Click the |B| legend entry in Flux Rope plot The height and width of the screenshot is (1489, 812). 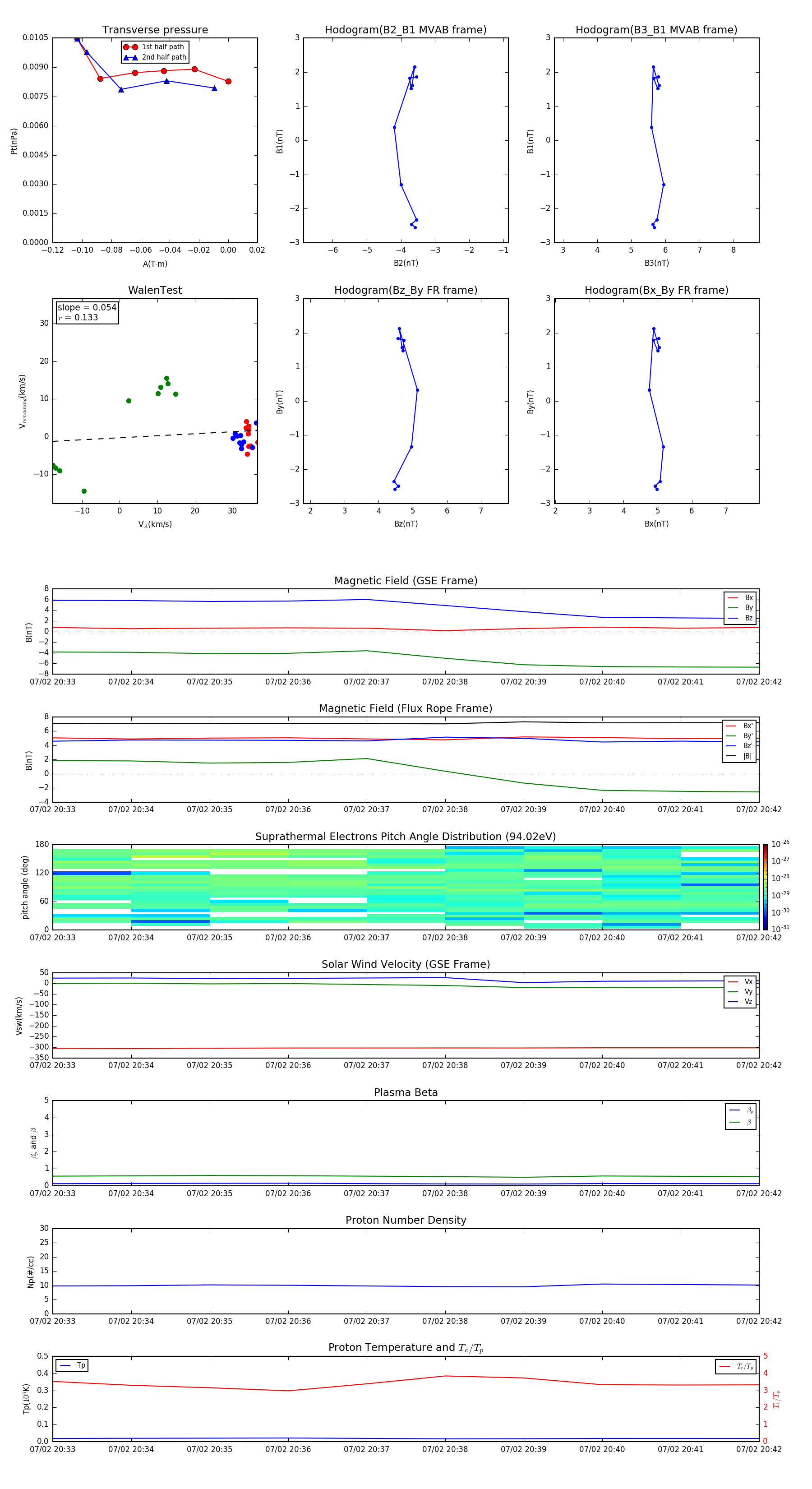pos(739,756)
